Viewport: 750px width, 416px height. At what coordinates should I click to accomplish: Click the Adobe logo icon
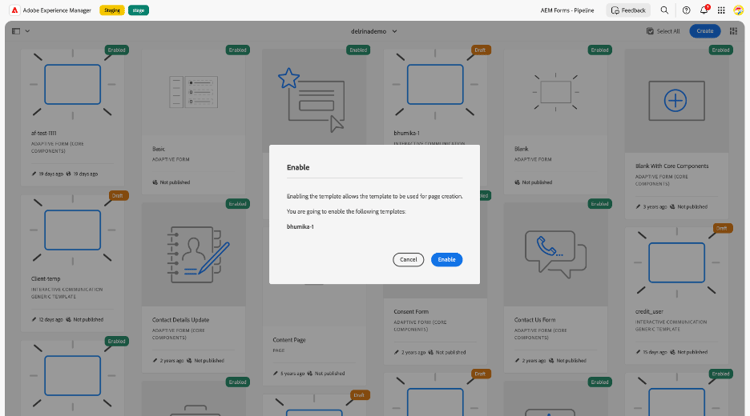click(x=14, y=10)
